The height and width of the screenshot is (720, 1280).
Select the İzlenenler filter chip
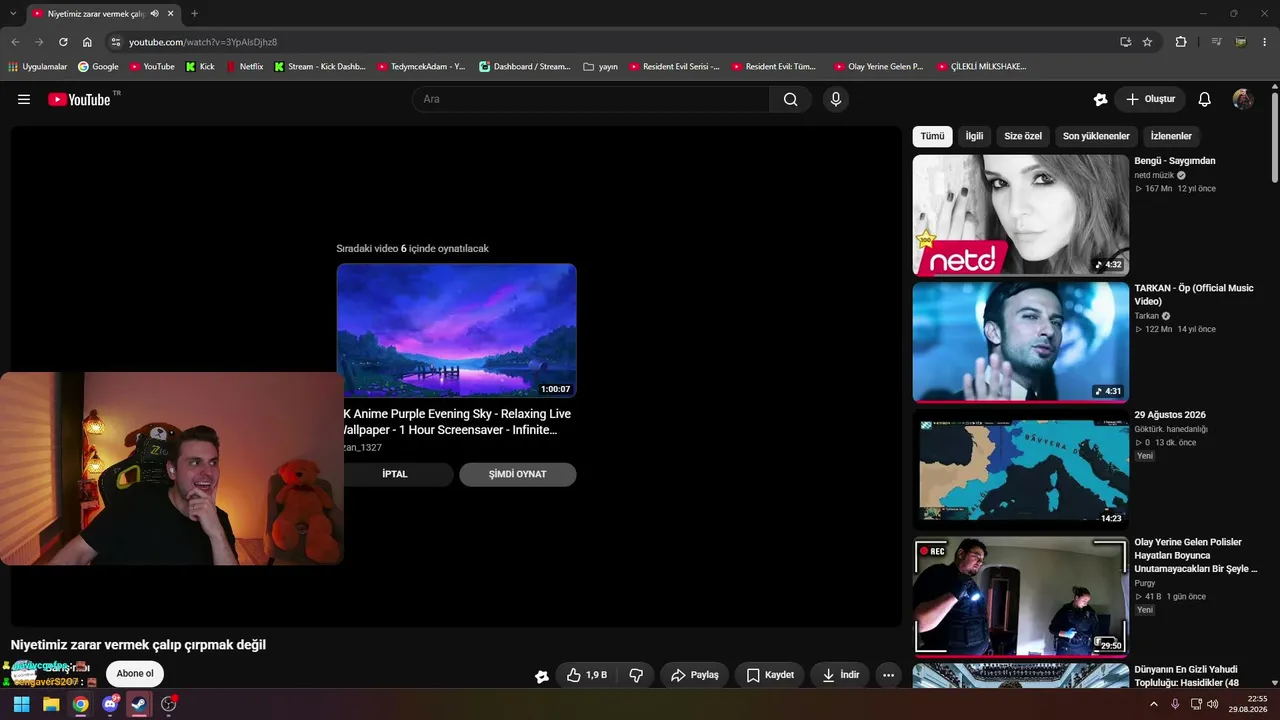pos(1171,136)
